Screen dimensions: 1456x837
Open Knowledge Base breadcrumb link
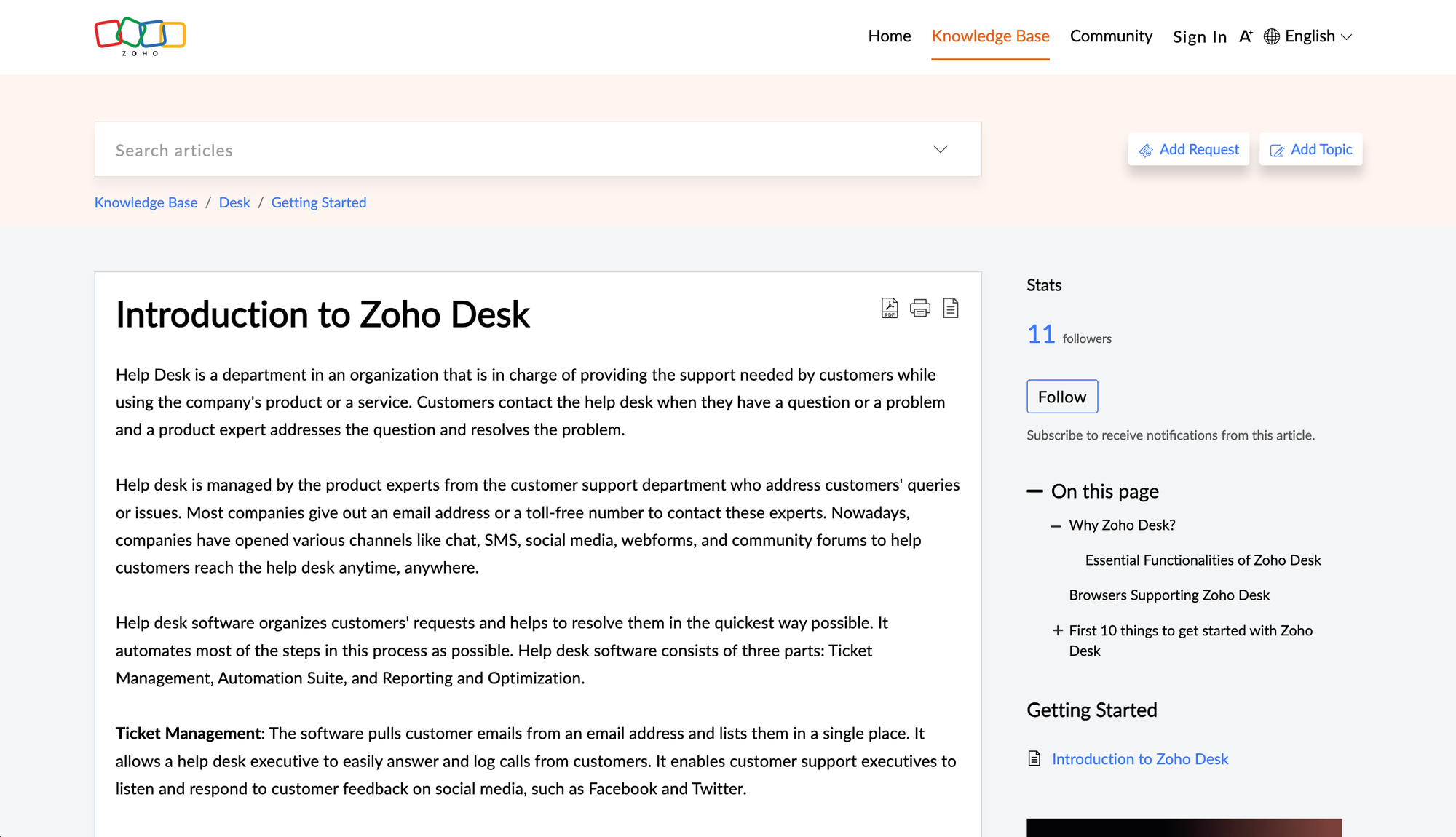coord(146,202)
